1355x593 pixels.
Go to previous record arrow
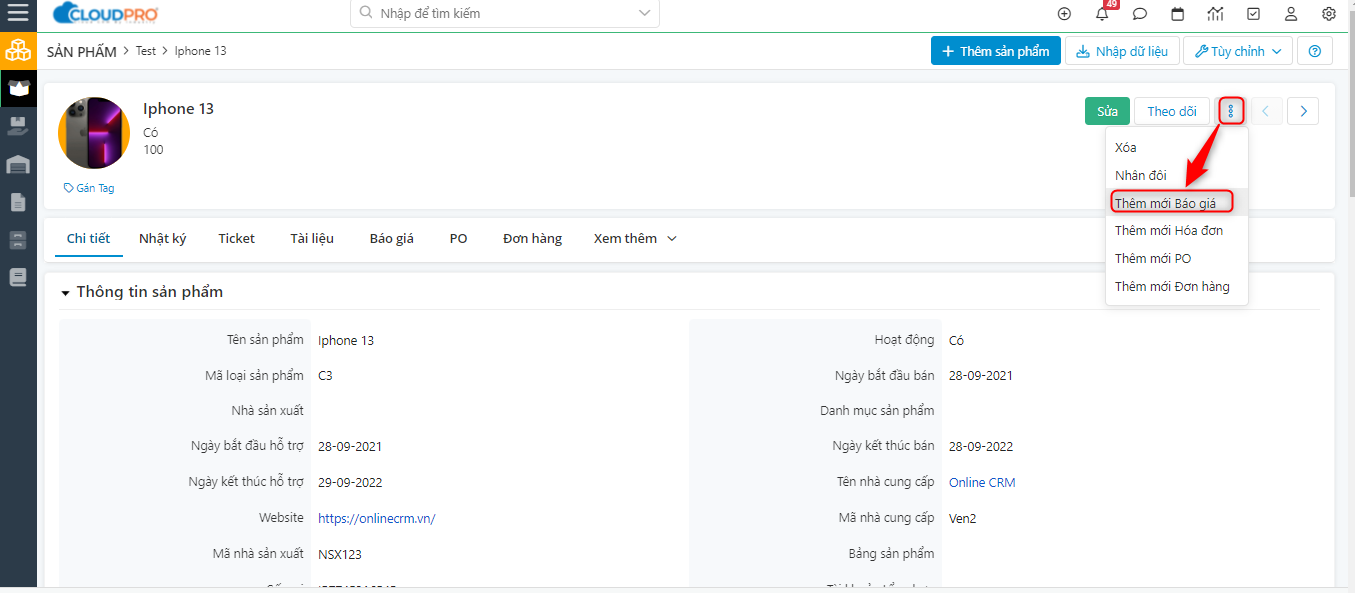tap(1266, 111)
